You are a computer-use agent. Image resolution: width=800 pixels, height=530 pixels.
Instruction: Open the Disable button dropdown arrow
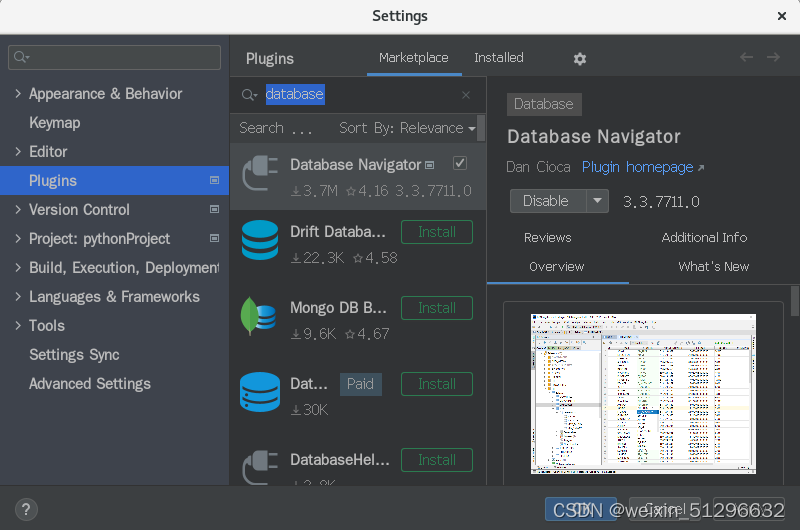tap(597, 201)
